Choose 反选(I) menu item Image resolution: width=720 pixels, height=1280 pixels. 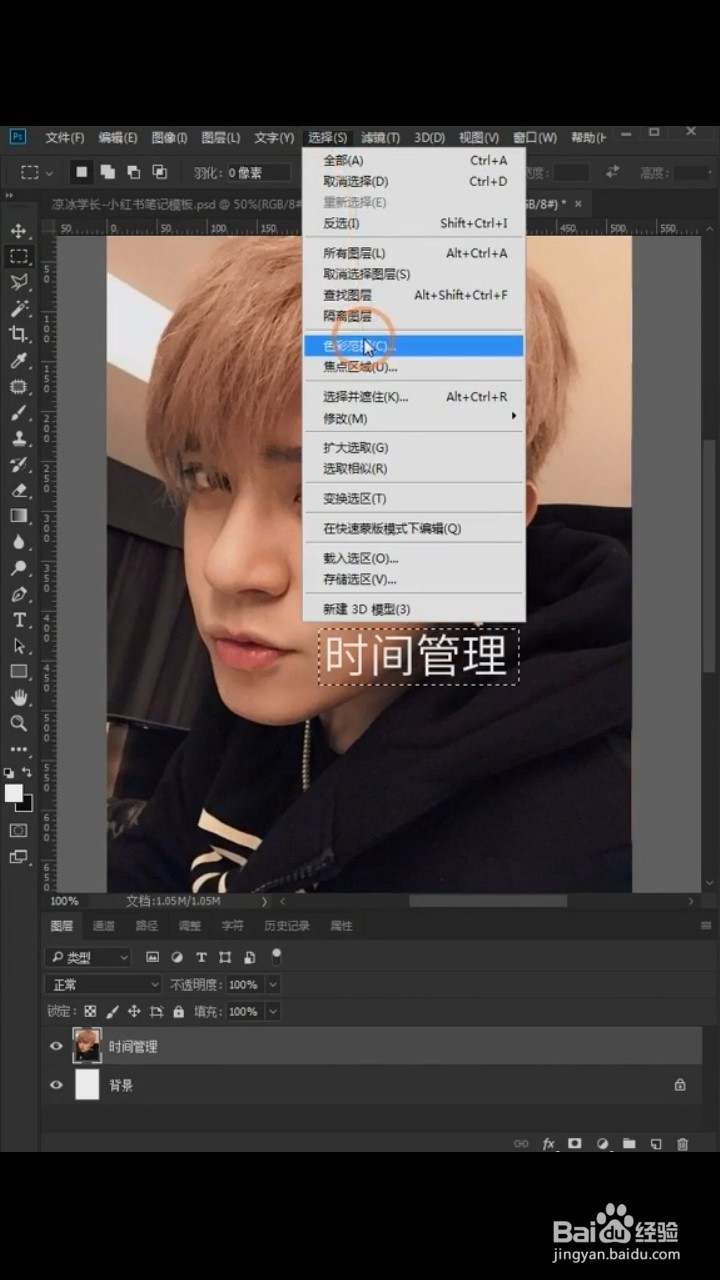tap(414, 223)
